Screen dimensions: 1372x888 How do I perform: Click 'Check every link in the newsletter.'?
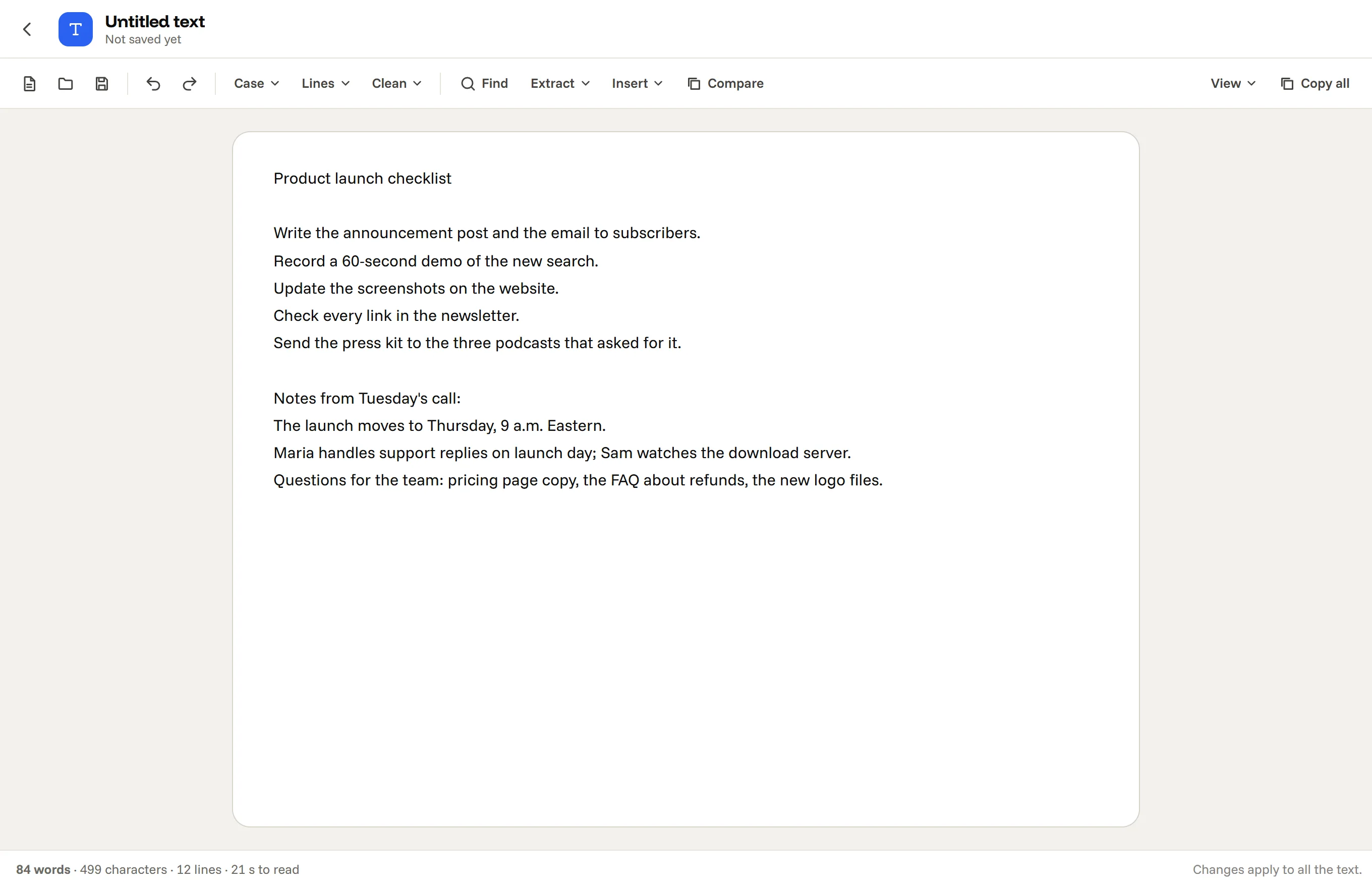(396, 315)
